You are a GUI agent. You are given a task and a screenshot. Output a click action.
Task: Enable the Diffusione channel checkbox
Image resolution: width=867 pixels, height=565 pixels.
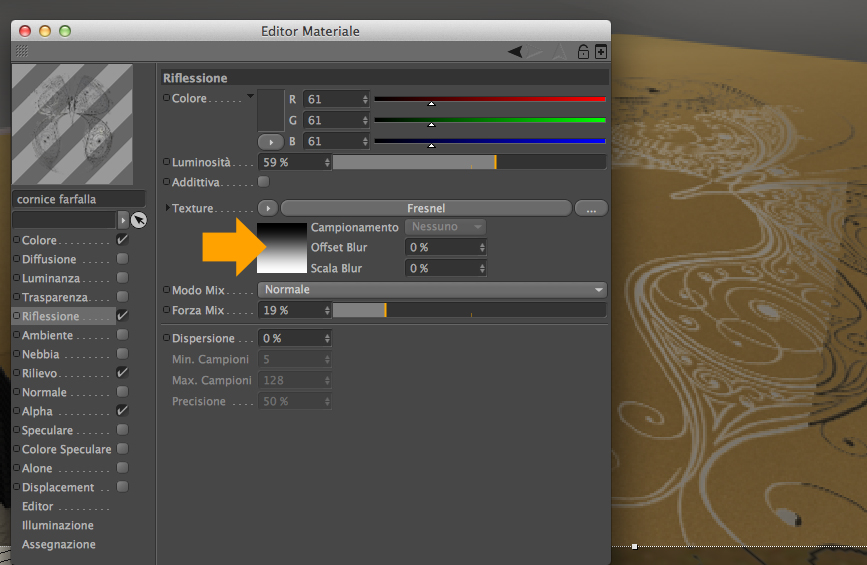(x=123, y=259)
